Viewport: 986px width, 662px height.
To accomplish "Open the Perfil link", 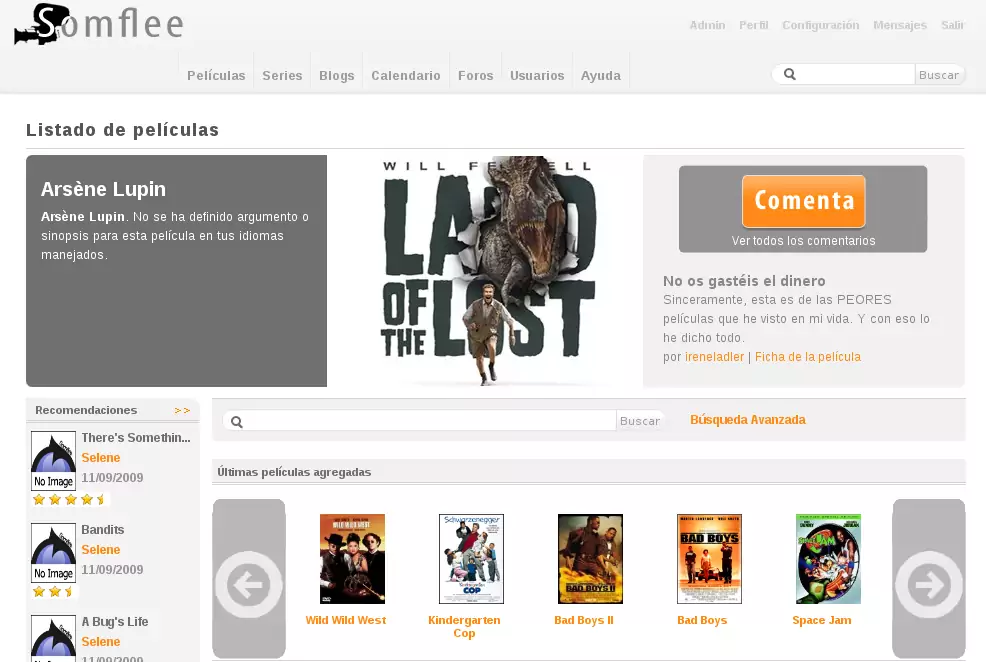I will [753, 25].
